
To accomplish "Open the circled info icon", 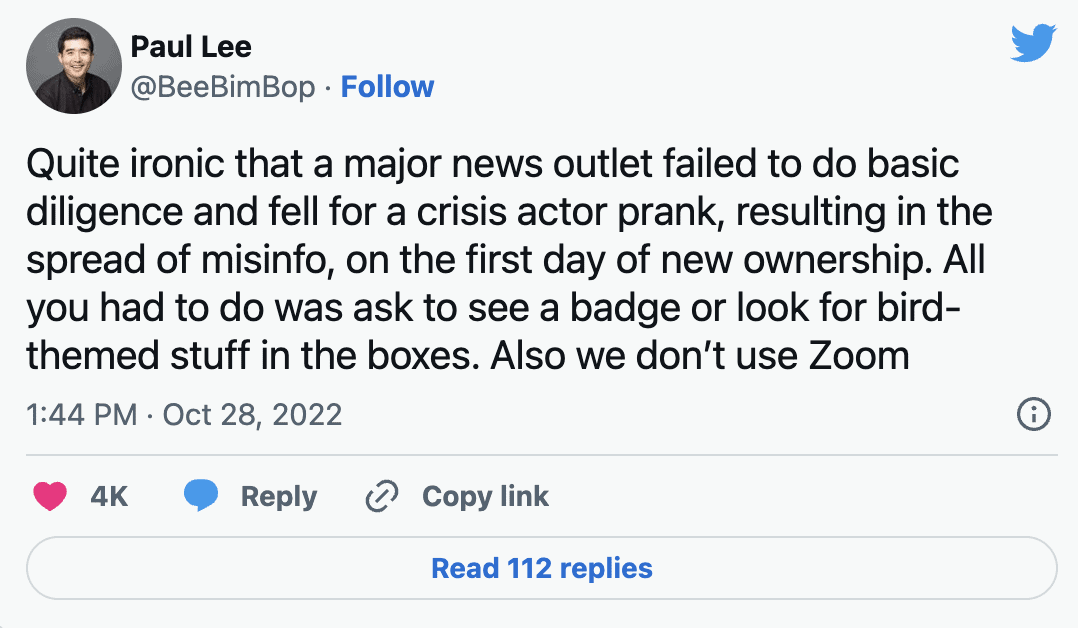I will [x=1036, y=414].
